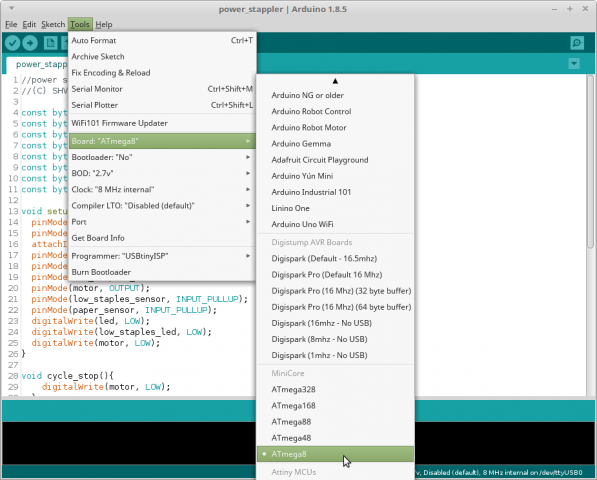Expand Clock: "8 MHz internal" submenu
The image size is (597, 480).
pyautogui.click(x=162, y=190)
